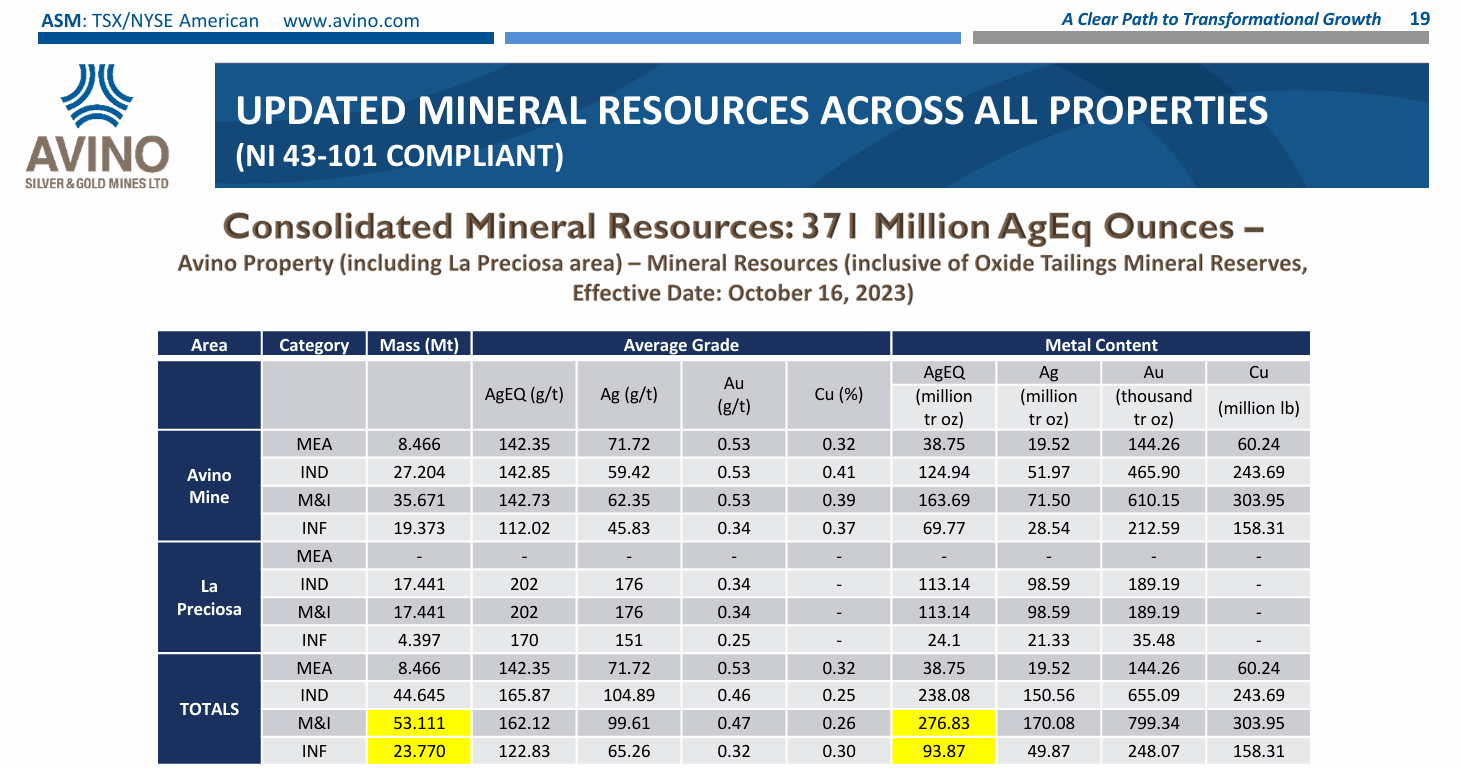
Task: Select the Average Grade column header
Action: tap(681, 344)
